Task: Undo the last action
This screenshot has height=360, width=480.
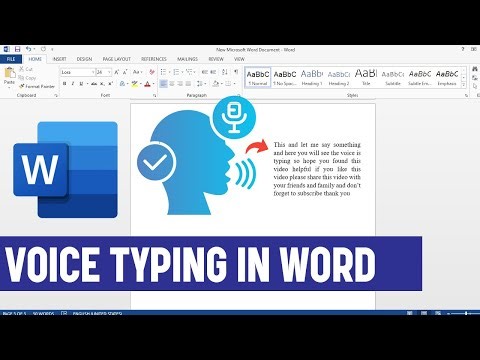Action: (28, 49)
